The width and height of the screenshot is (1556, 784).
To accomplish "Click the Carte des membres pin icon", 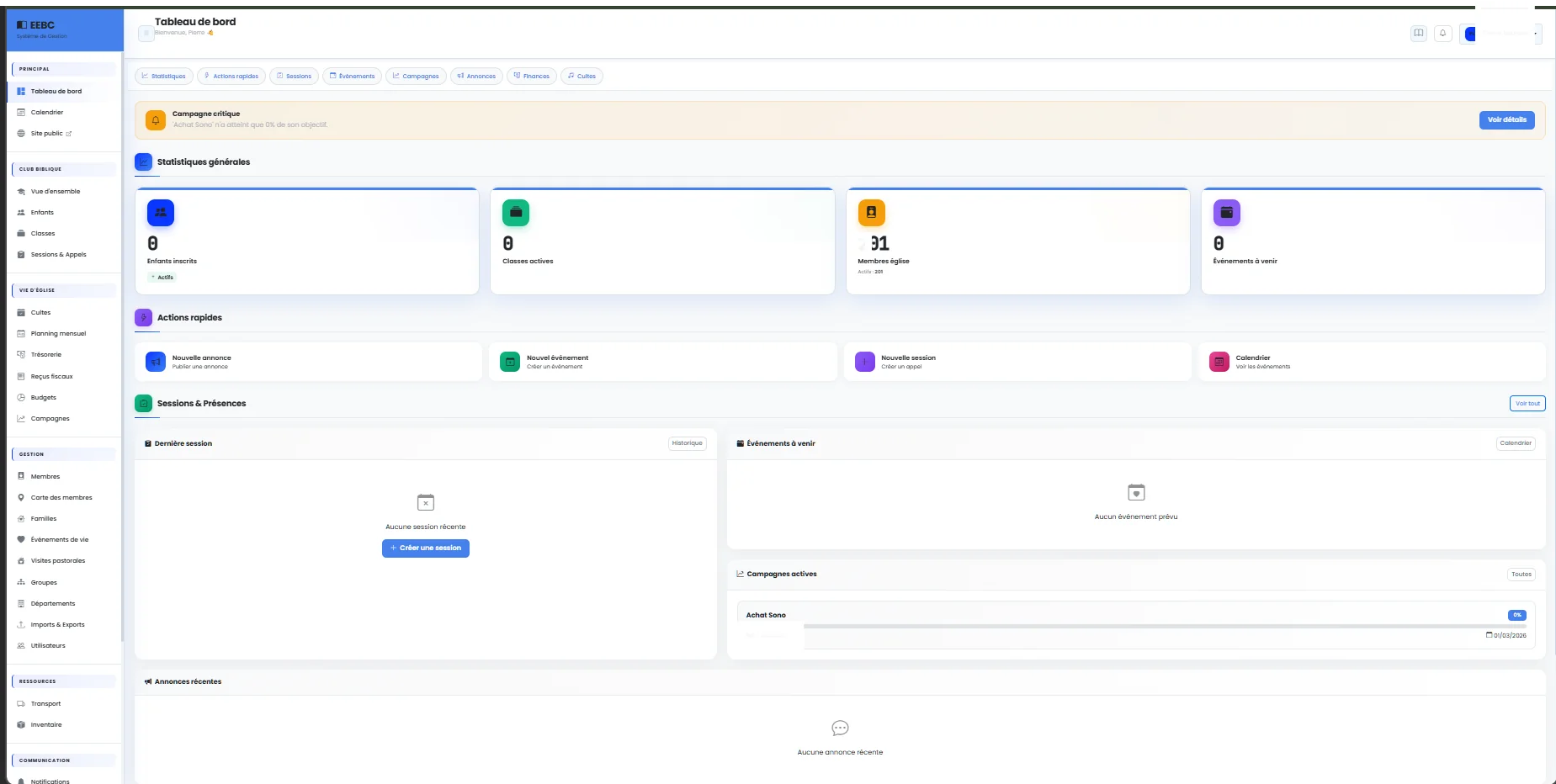I will point(21,497).
